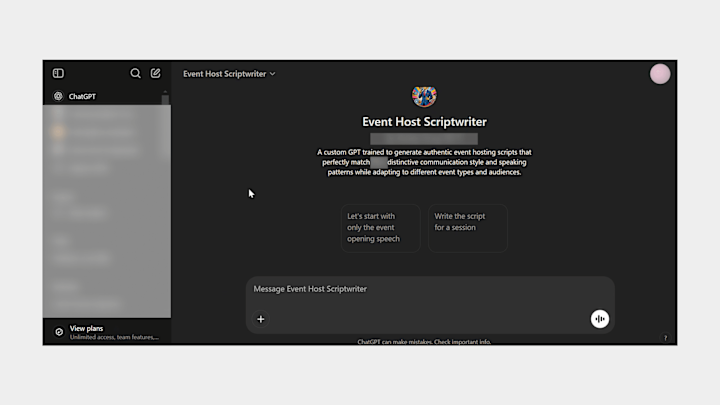Click the ChatGPT logo icon in sidebar
Image resolution: width=720 pixels, height=405 pixels.
pyautogui.click(x=58, y=96)
